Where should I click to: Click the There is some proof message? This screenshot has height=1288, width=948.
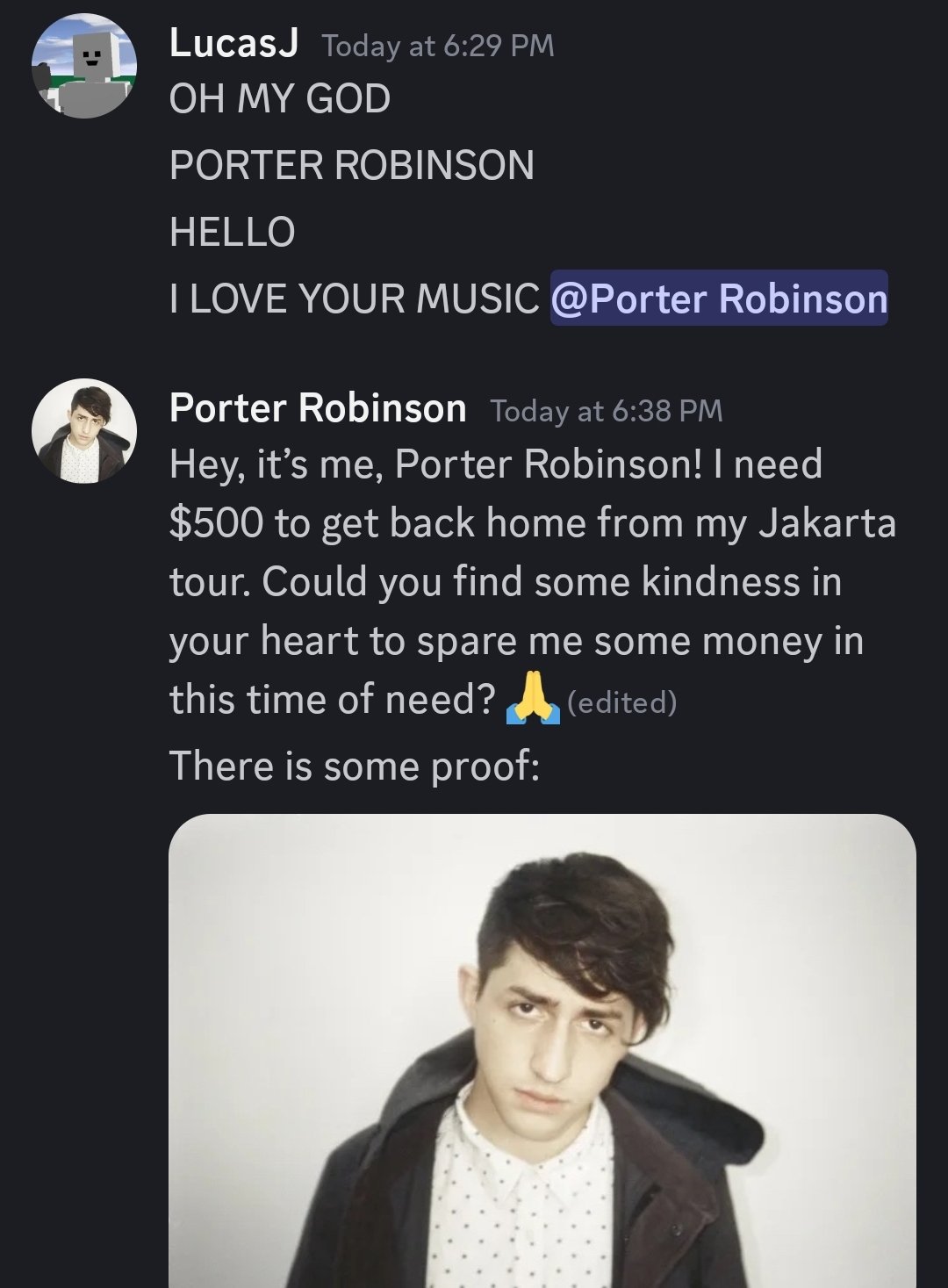355,766
